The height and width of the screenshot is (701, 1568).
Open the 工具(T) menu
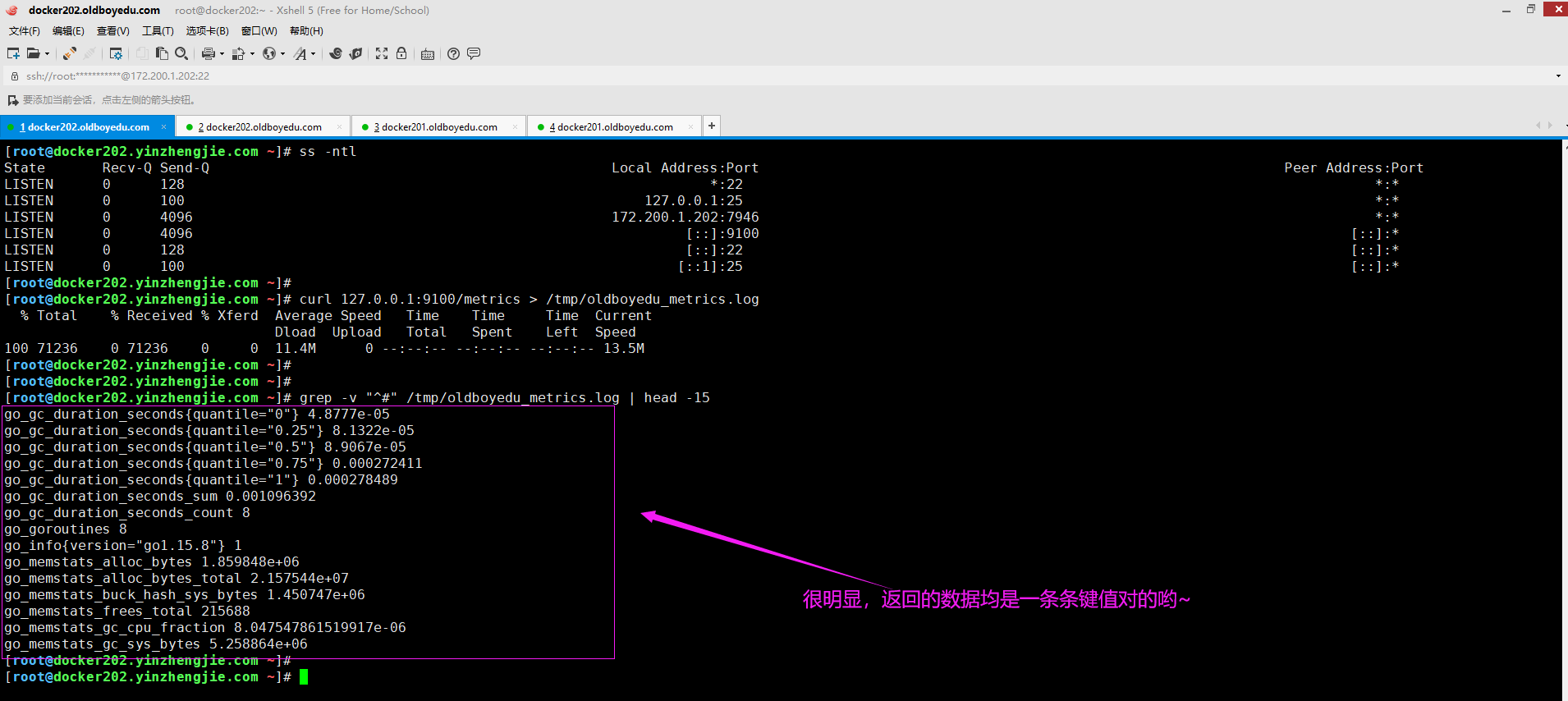[158, 31]
